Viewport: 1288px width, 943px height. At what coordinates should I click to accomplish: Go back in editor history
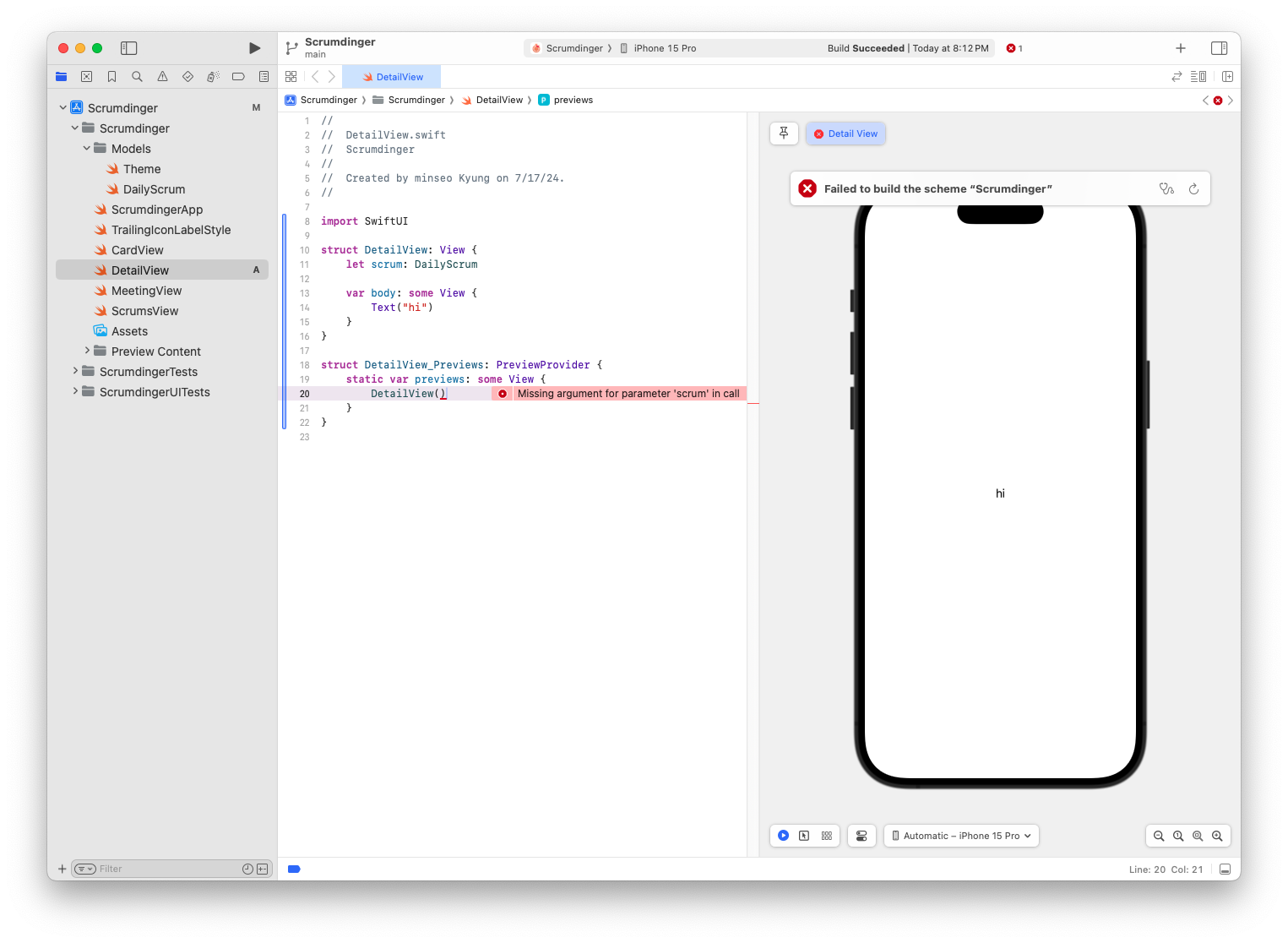pos(315,76)
